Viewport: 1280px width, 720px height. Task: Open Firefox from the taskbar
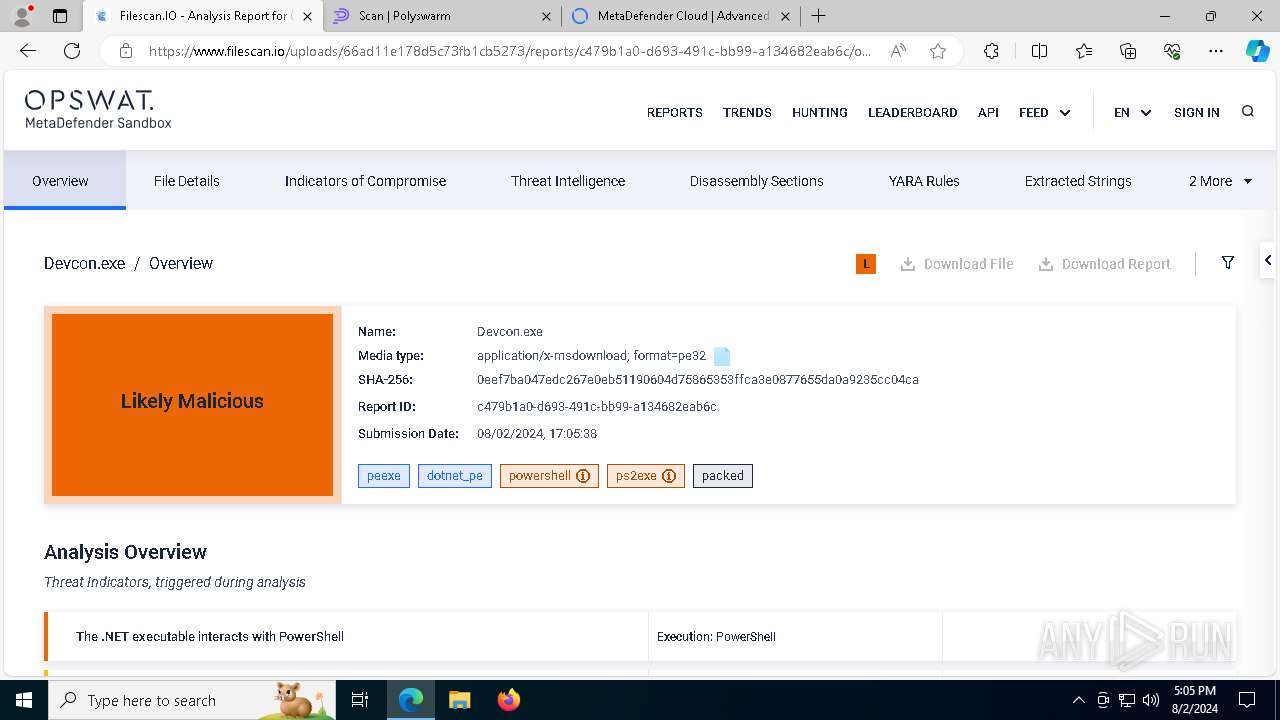508,700
